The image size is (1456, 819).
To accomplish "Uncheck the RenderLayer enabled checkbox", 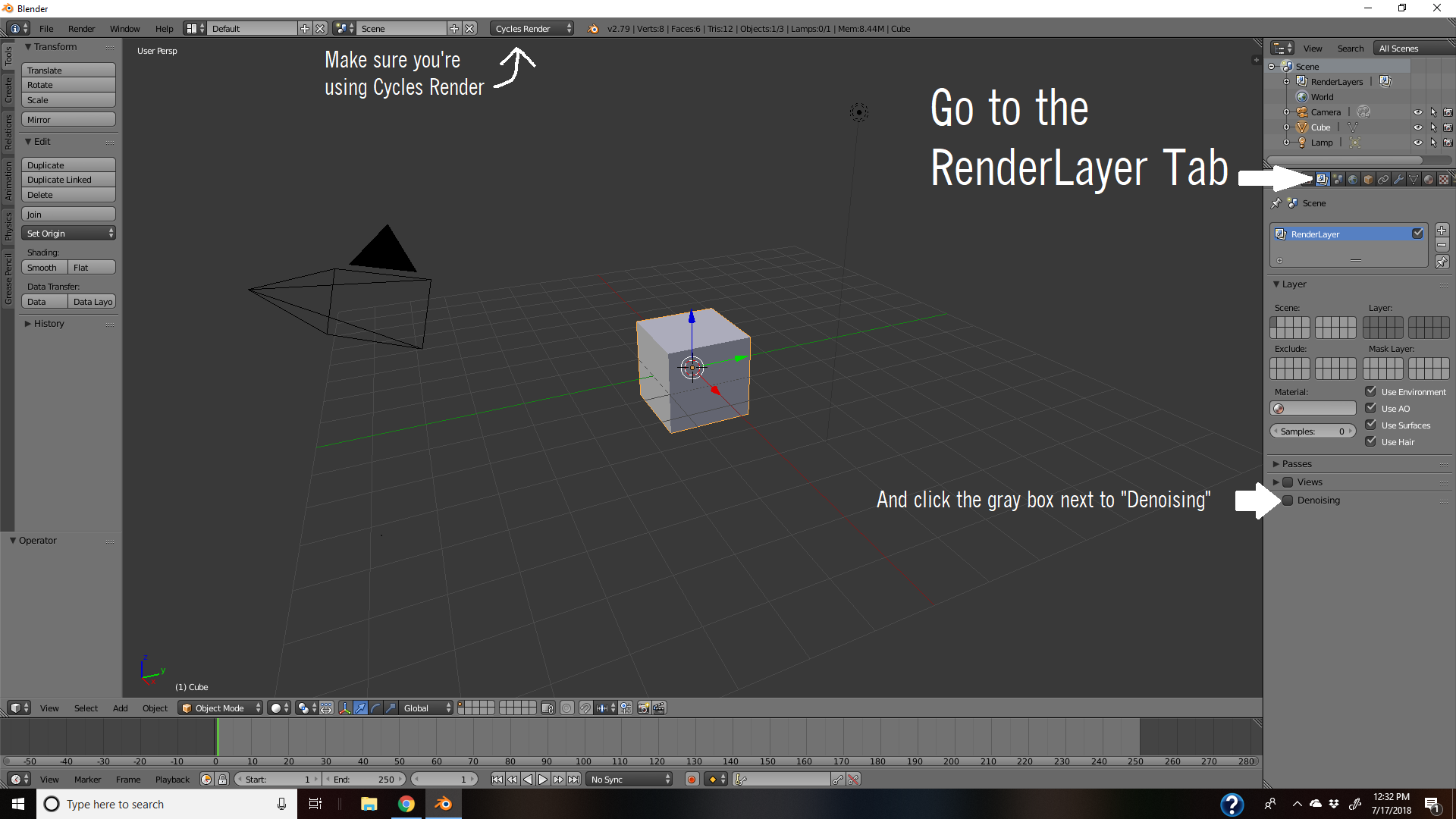I will click(1417, 234).
